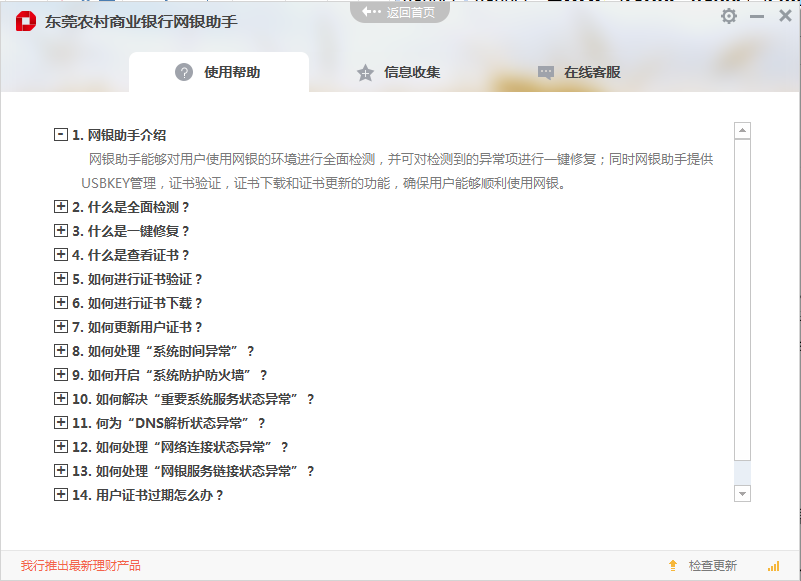This screenshot has height=581, width=801.
Task: Expand section 7 如何更新用户证书
Action: point(61,327)
